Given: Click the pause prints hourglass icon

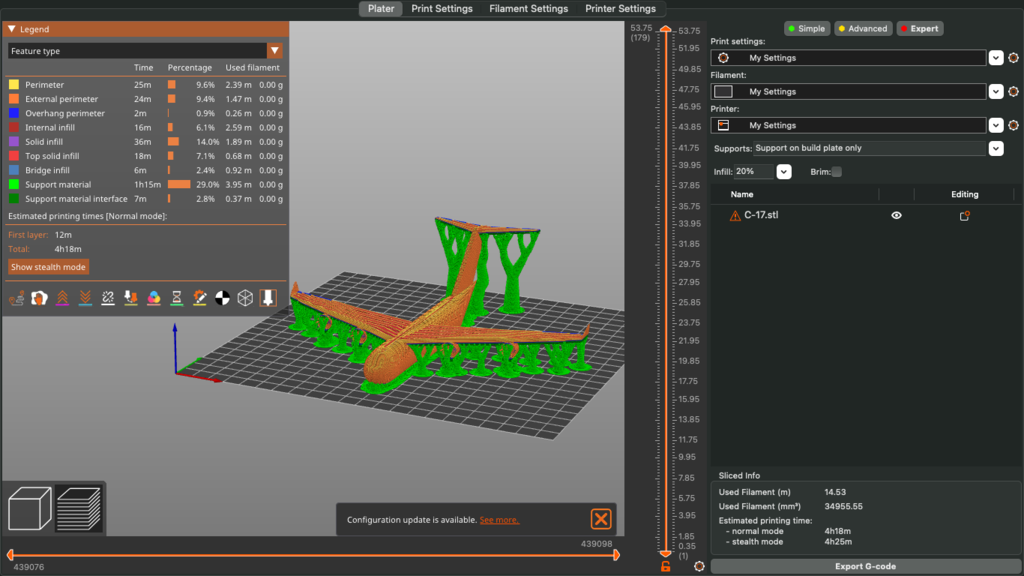Looking at the screenshot, I should coord(176,297).
